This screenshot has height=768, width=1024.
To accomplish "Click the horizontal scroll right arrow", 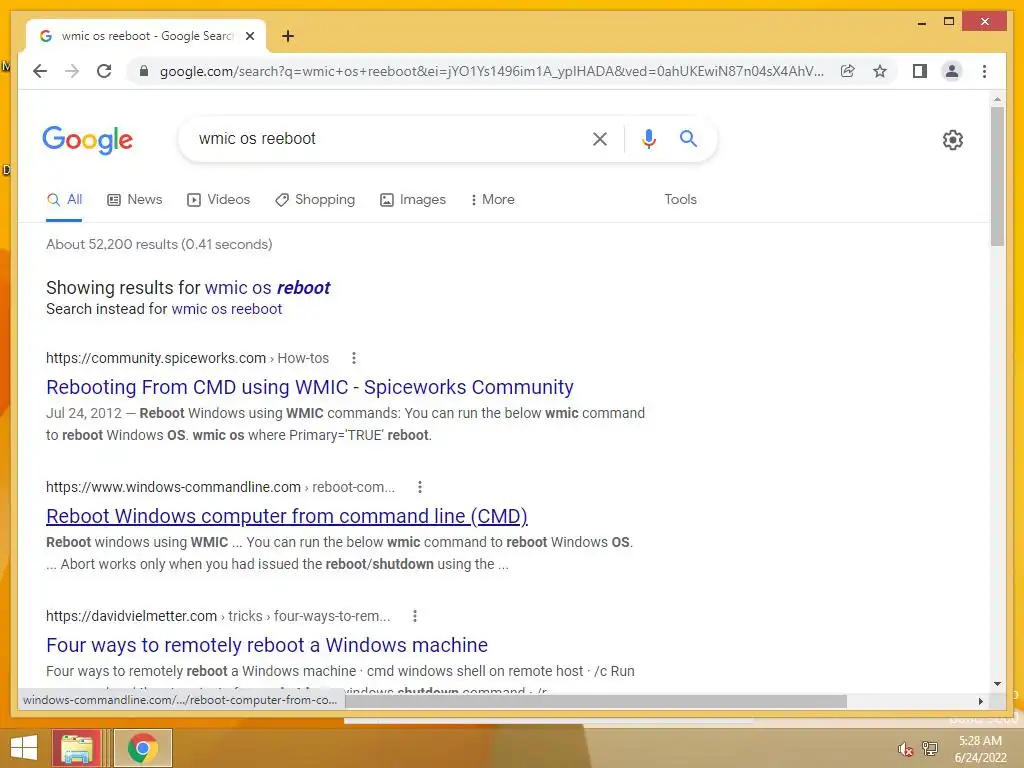I will pyautogui.click(x=980, y=701).
